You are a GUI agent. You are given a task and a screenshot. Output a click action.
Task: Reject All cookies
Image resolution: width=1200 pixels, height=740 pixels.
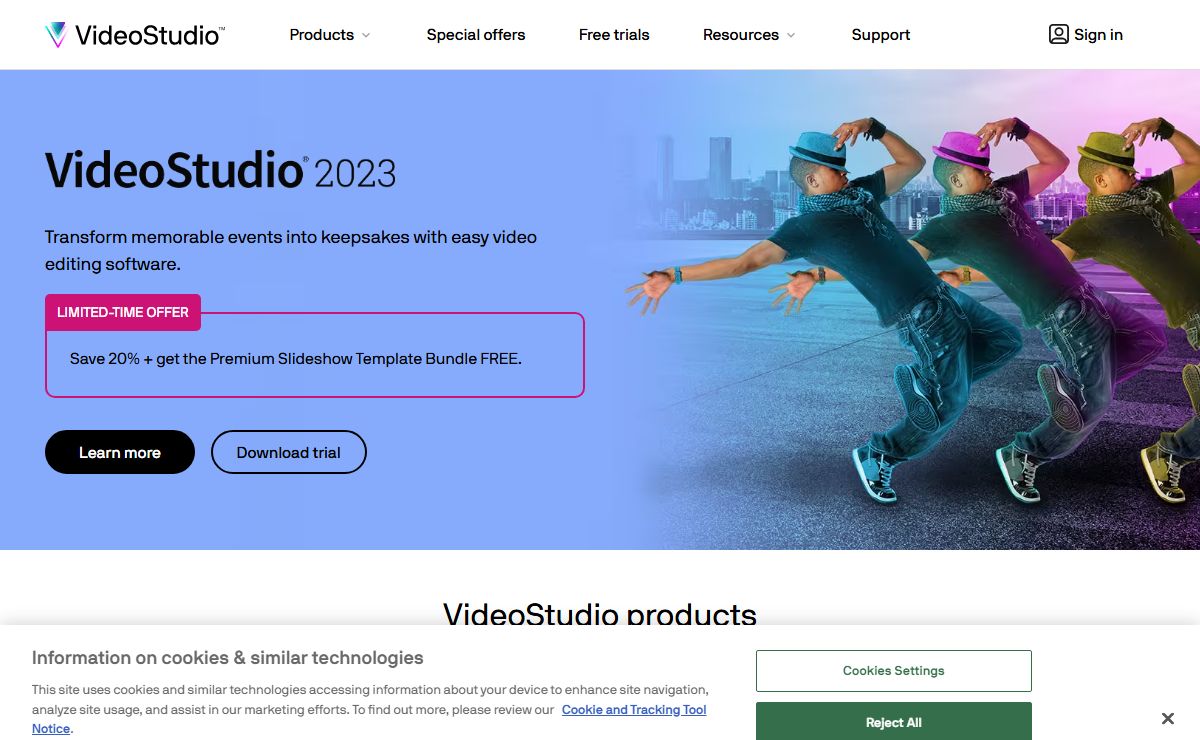click(894, 721)
